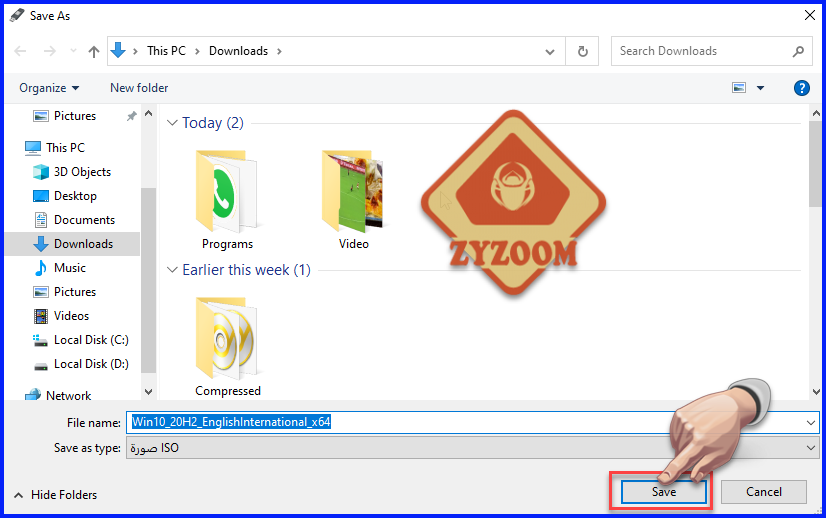Image resolution: width=826 pixels, height=518 pixels.
Task: Open the Save as type dropdown
Action: [x=473, y=448]
